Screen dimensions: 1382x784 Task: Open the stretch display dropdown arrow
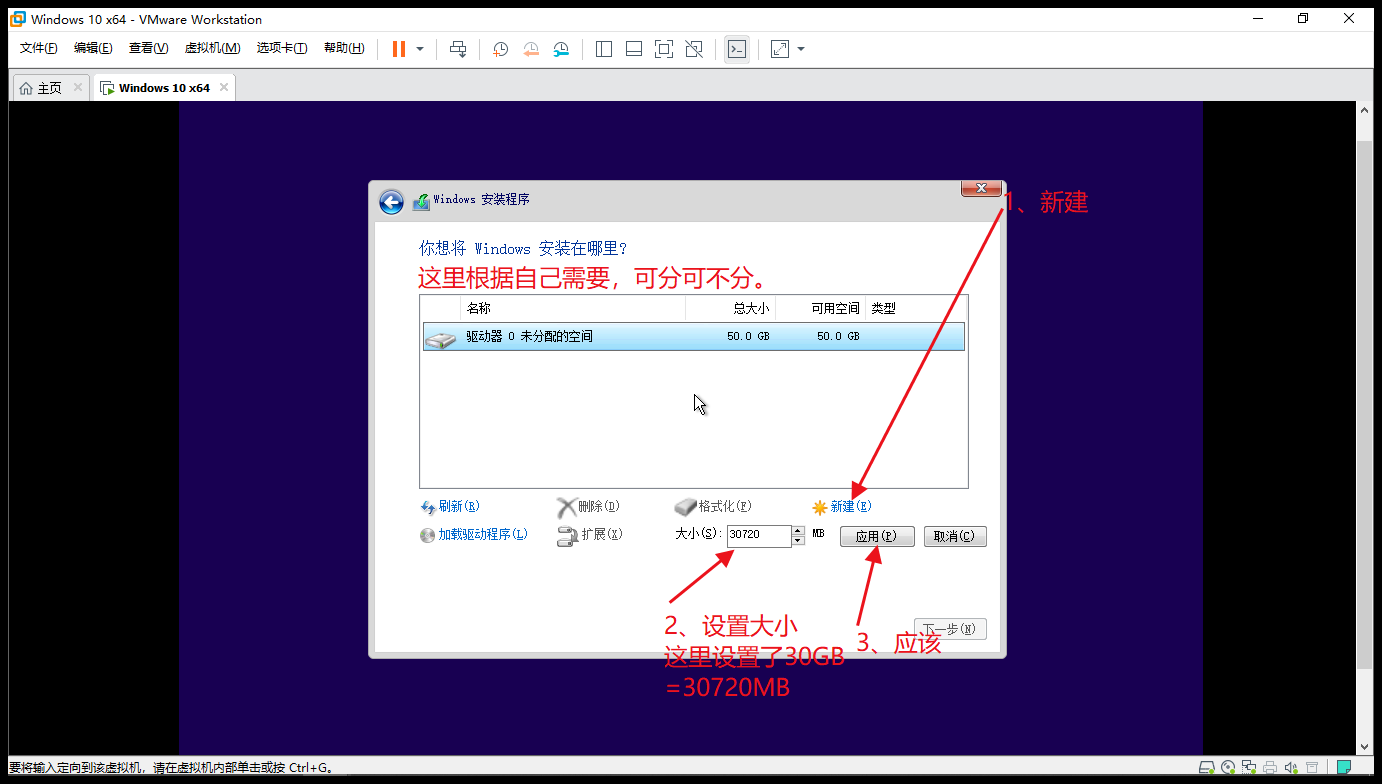801,49
